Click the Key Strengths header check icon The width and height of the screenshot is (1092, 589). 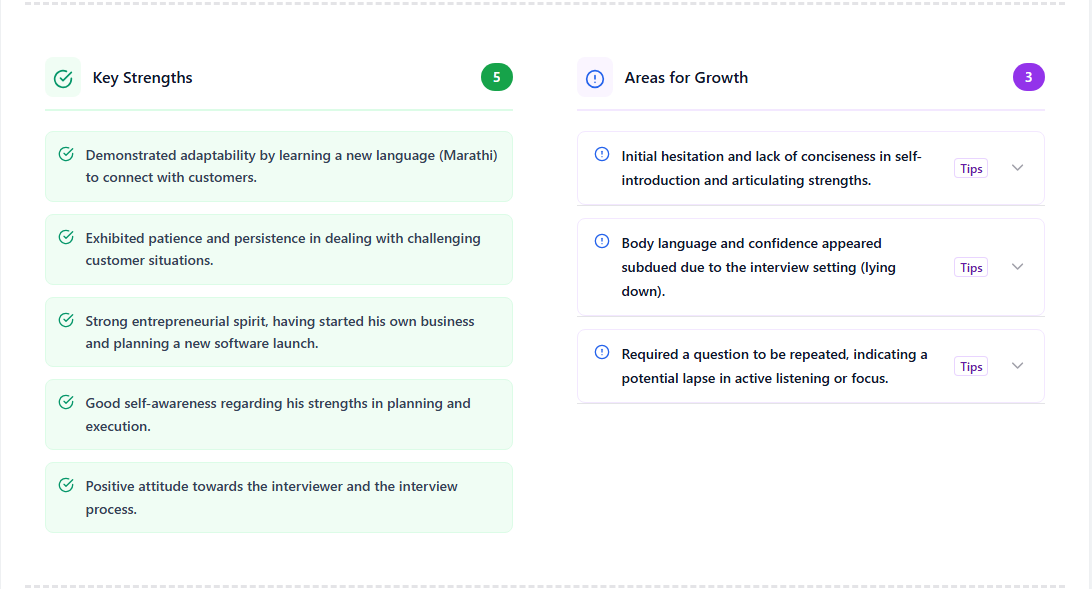click(63, 78)
